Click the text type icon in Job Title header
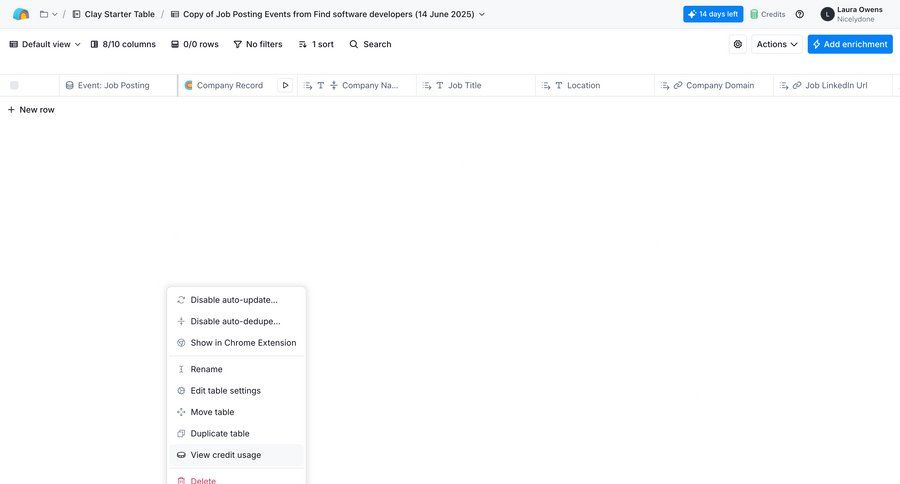 [440, 85]
